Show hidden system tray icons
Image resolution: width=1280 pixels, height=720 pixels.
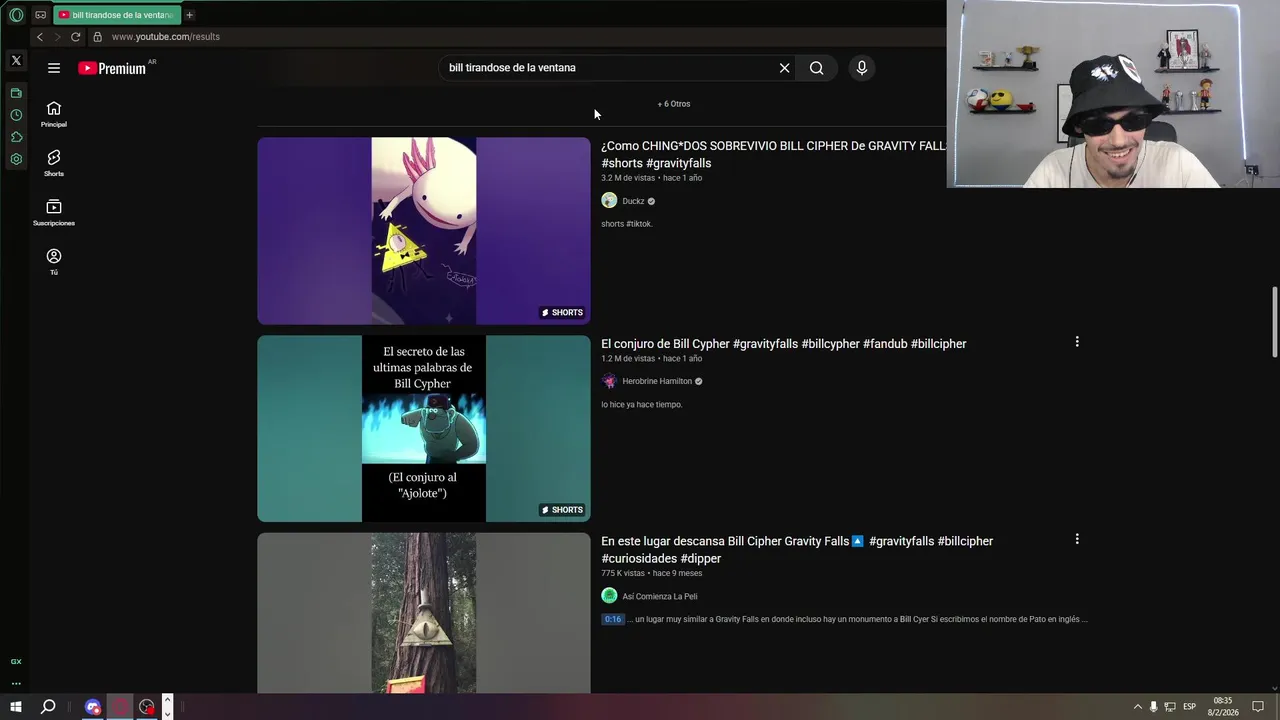(x=1137, y=707)
